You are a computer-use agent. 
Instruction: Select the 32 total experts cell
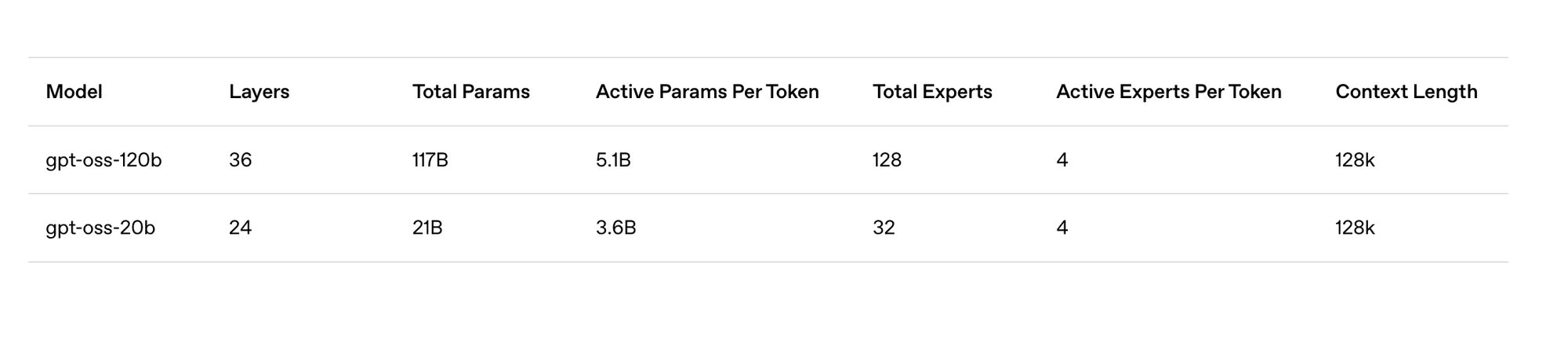point(884,228)
